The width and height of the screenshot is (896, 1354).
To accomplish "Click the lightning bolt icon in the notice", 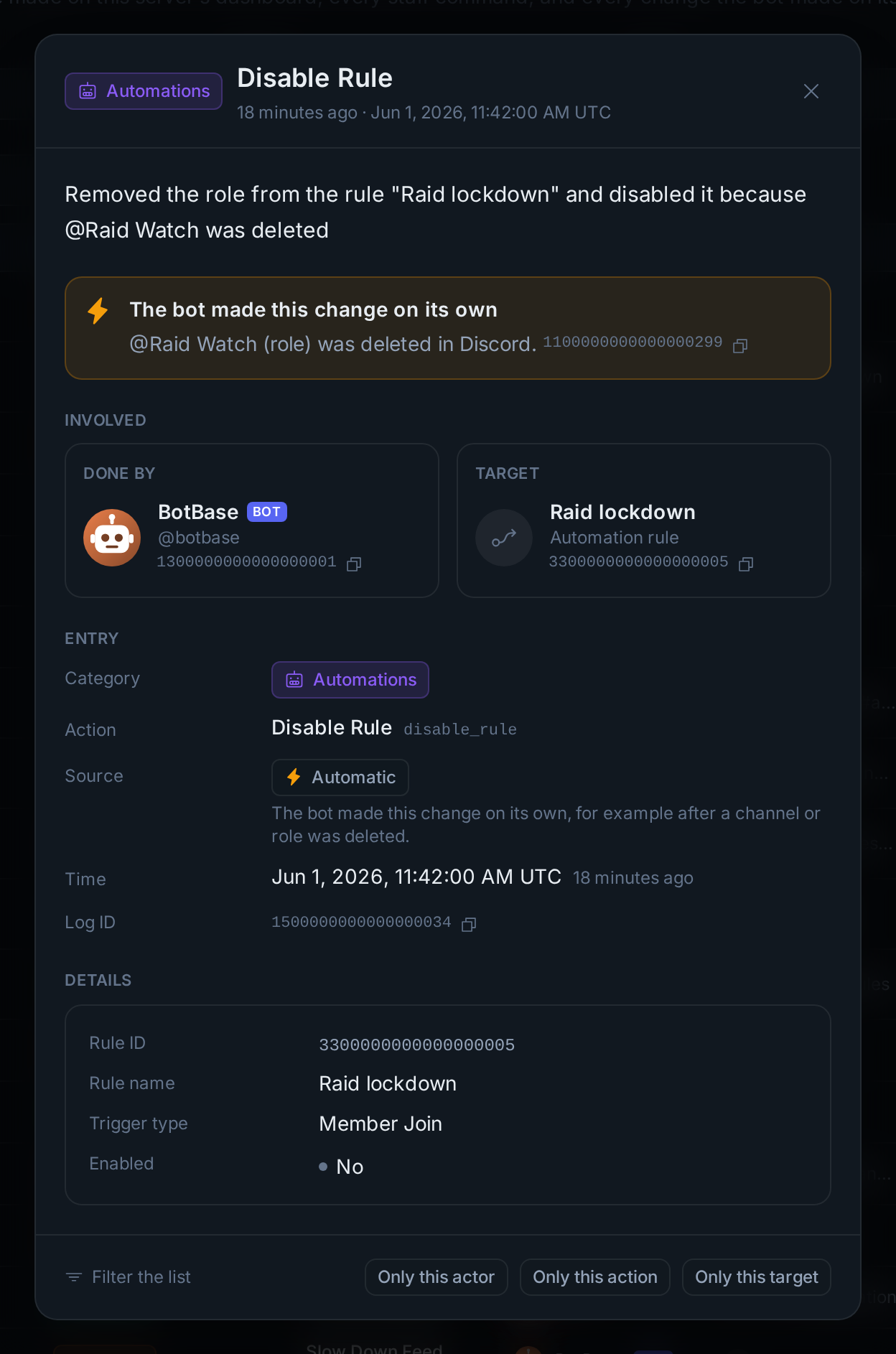I will pos(98,311).
